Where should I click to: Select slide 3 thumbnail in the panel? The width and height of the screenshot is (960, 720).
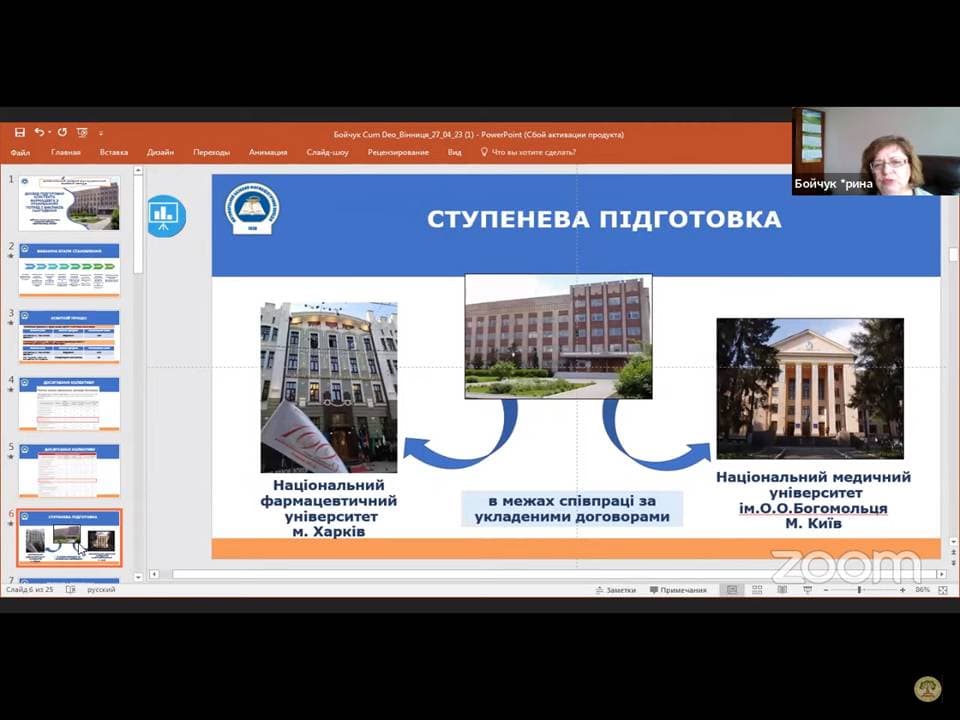(x=69, y=337)
